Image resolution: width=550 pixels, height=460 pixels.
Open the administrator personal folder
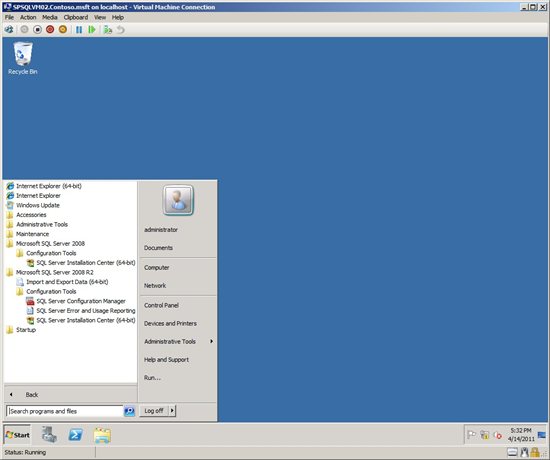(161, 230)
